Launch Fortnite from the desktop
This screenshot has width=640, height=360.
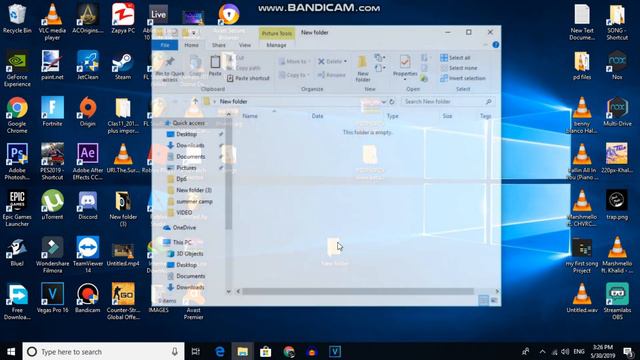52,112
